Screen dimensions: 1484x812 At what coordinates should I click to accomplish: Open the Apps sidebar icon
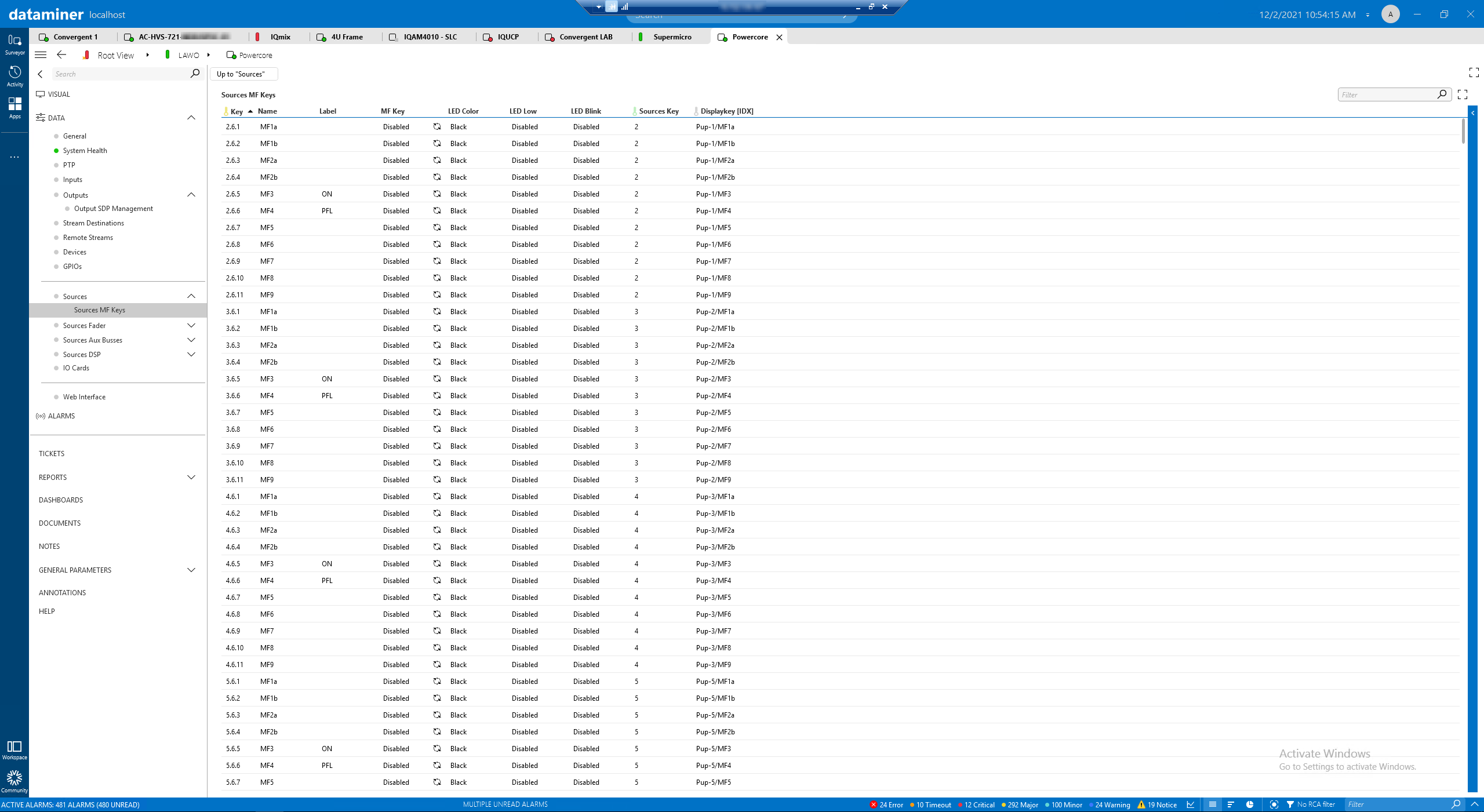[14, 108]
